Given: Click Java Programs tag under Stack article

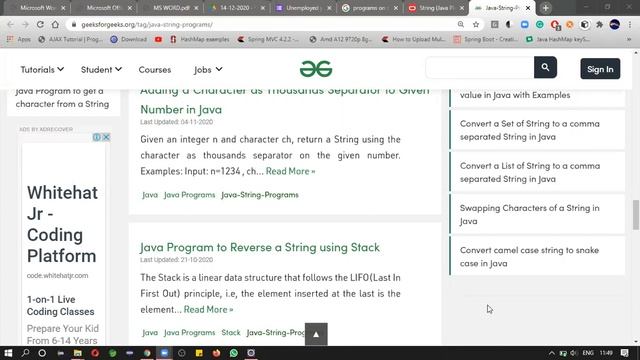Looking at the screenshot, I should pos(189,333).
